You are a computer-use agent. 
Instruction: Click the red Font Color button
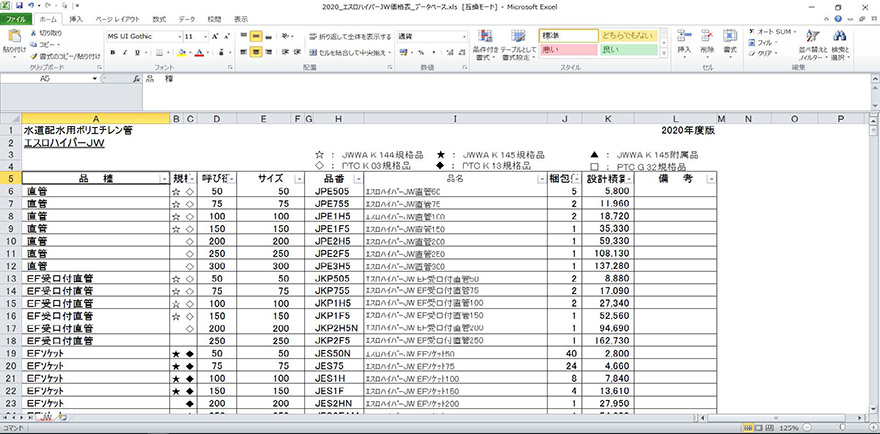(x=199, y=53)
